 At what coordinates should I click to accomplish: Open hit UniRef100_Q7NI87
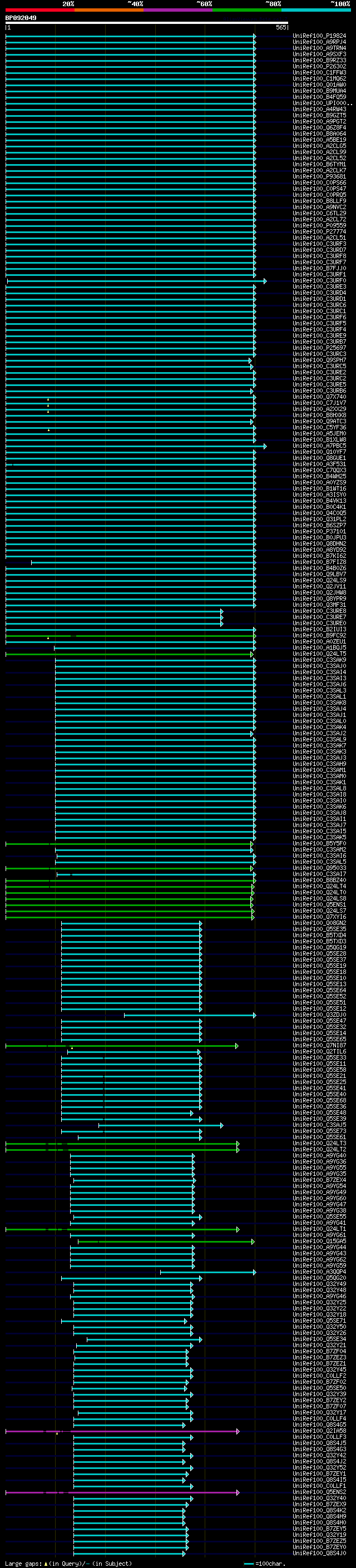click(x=319, y=1046)
